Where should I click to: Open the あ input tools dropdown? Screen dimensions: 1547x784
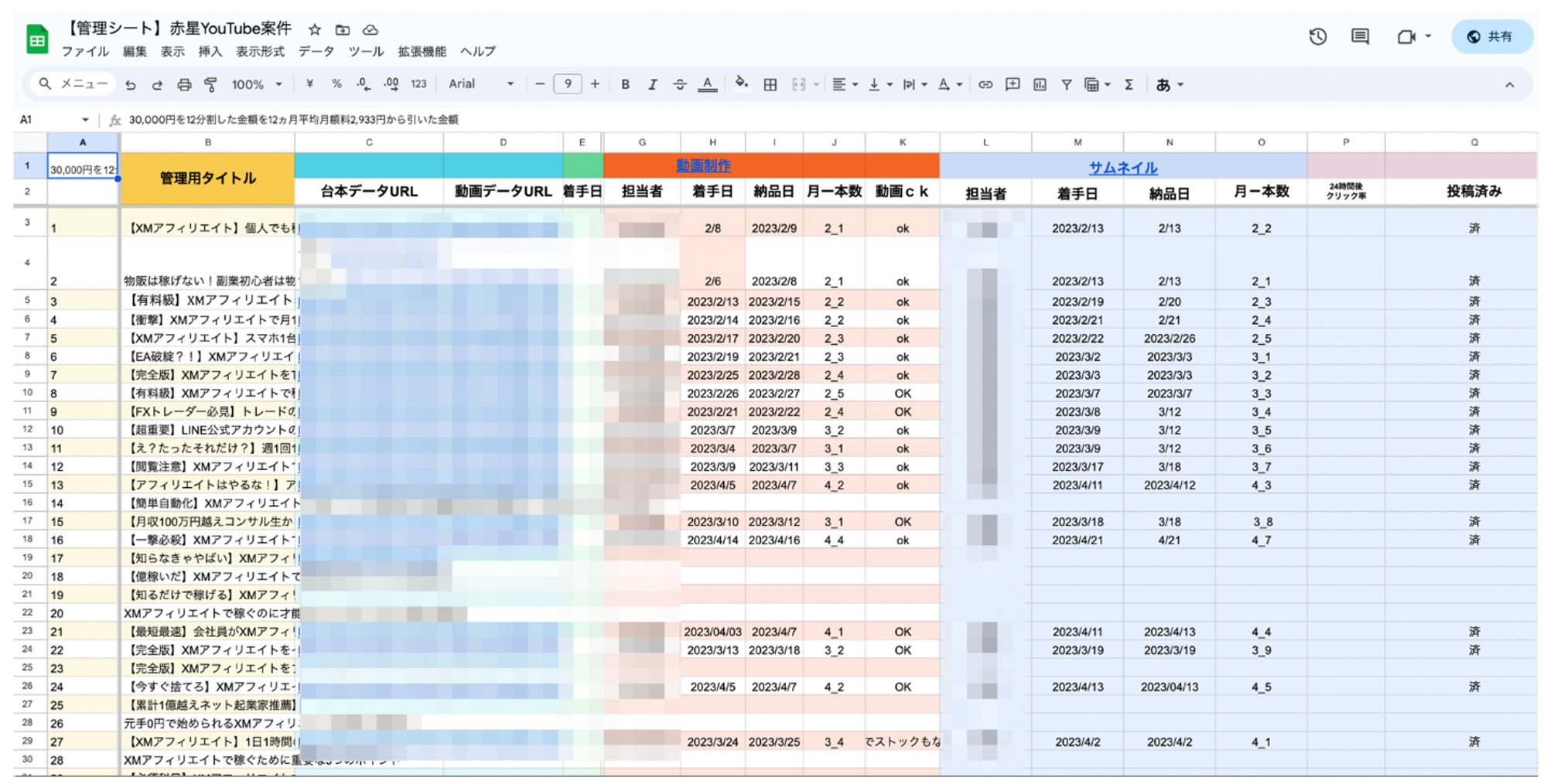1170,85
